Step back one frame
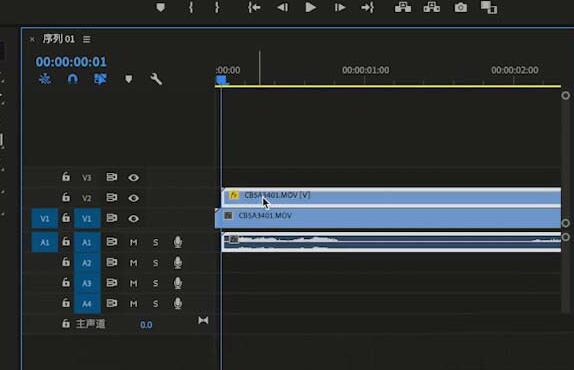Screen dimensions: 574x370 [x=282, y=7]
